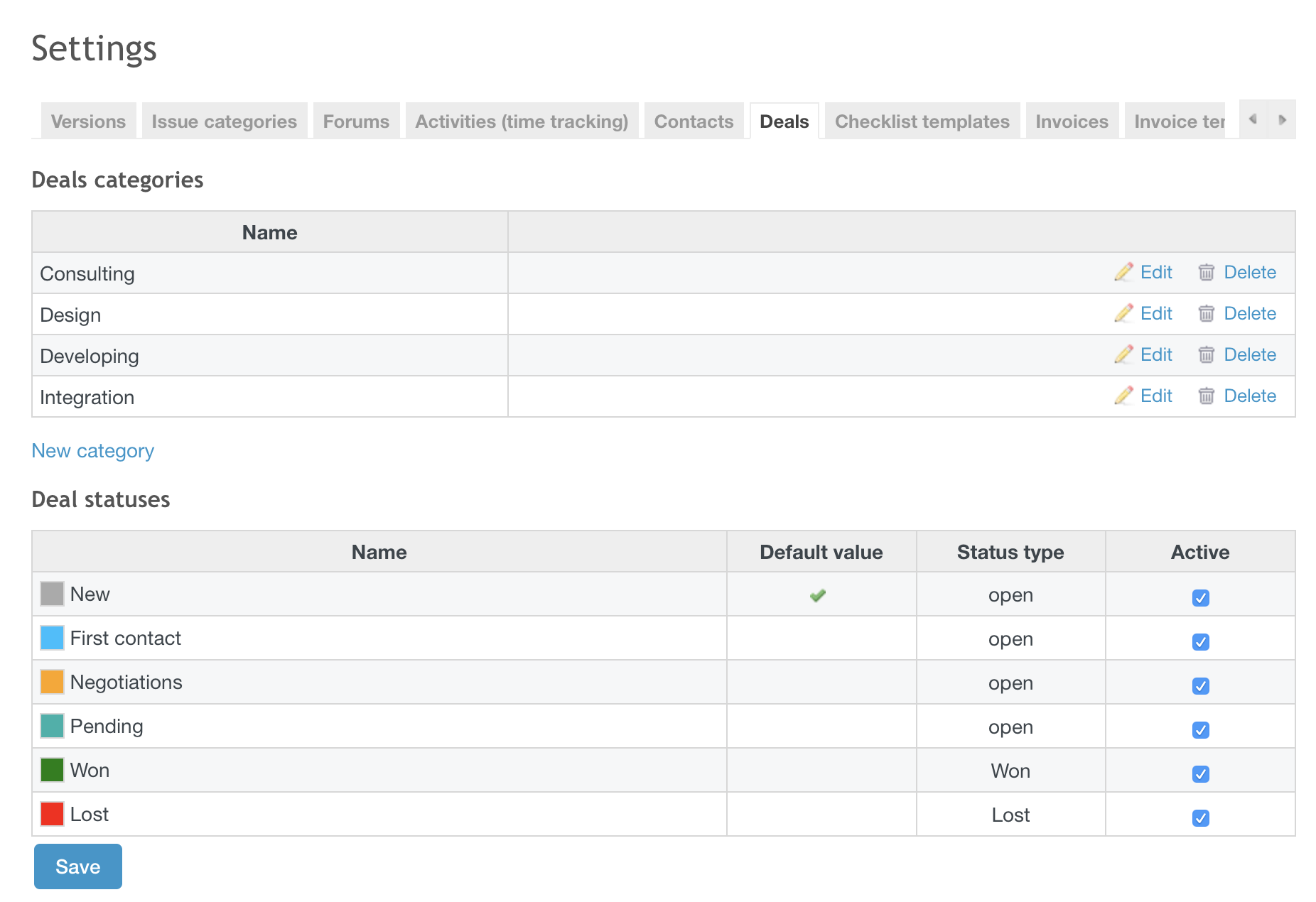The width and height of the screenshot is (1316, 902).
Task: Click the right tab scroll arrow
Action: click(1283, 120)
